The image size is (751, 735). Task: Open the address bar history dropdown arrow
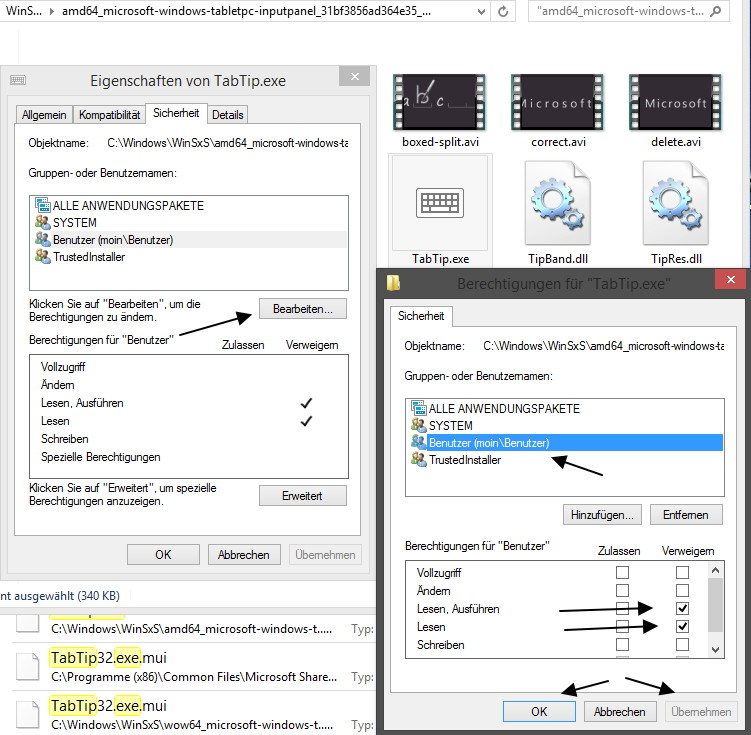481,11
